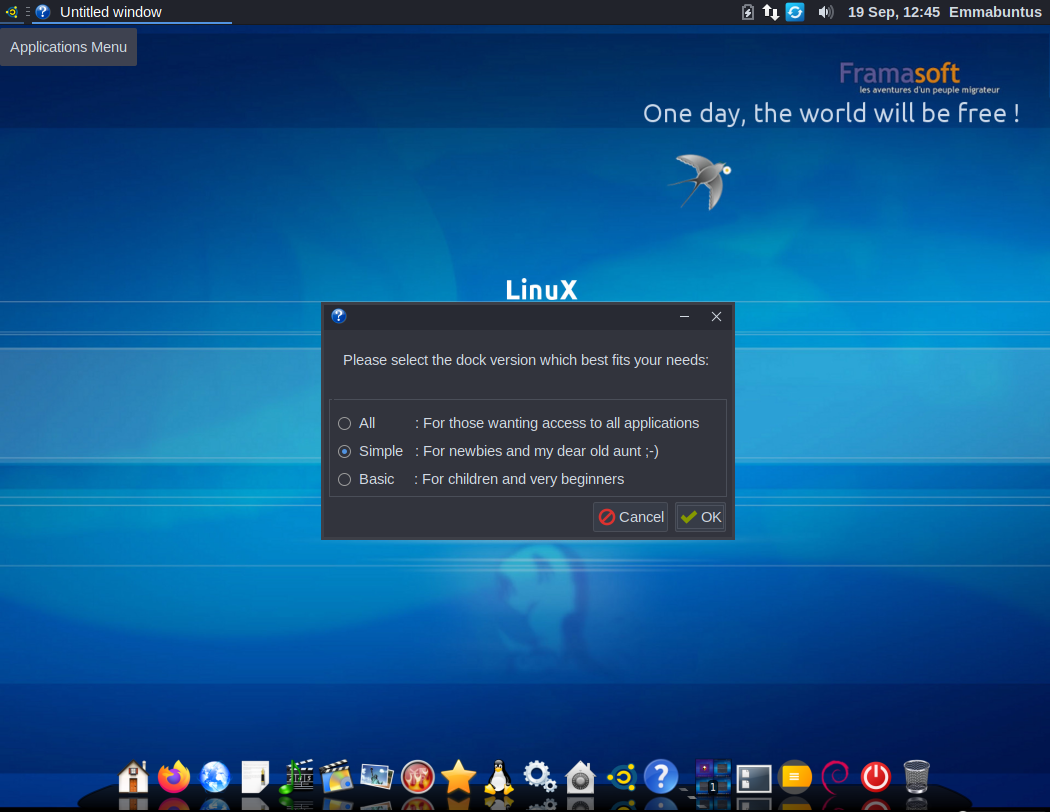Click the gold star dock icon

[x=459, y=777]
